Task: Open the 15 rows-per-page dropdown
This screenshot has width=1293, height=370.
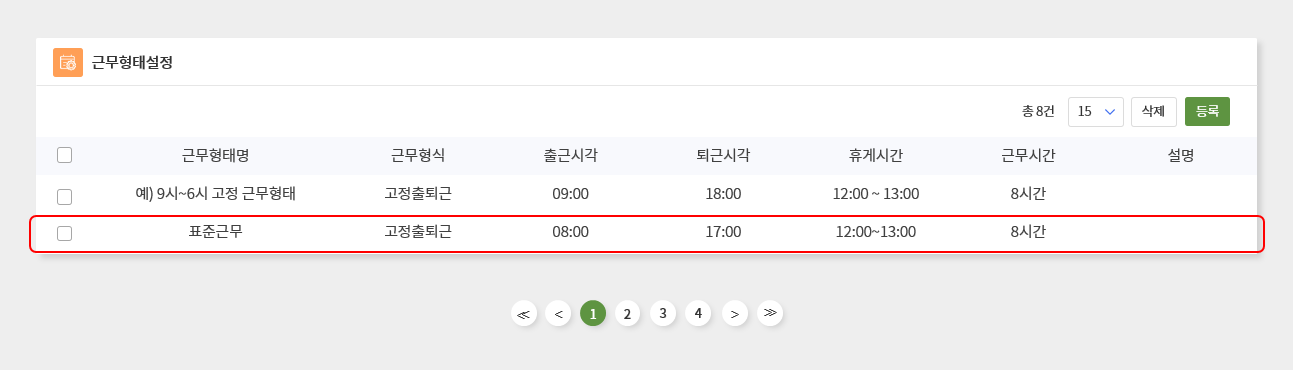Action: click(x=1096, y=112)
